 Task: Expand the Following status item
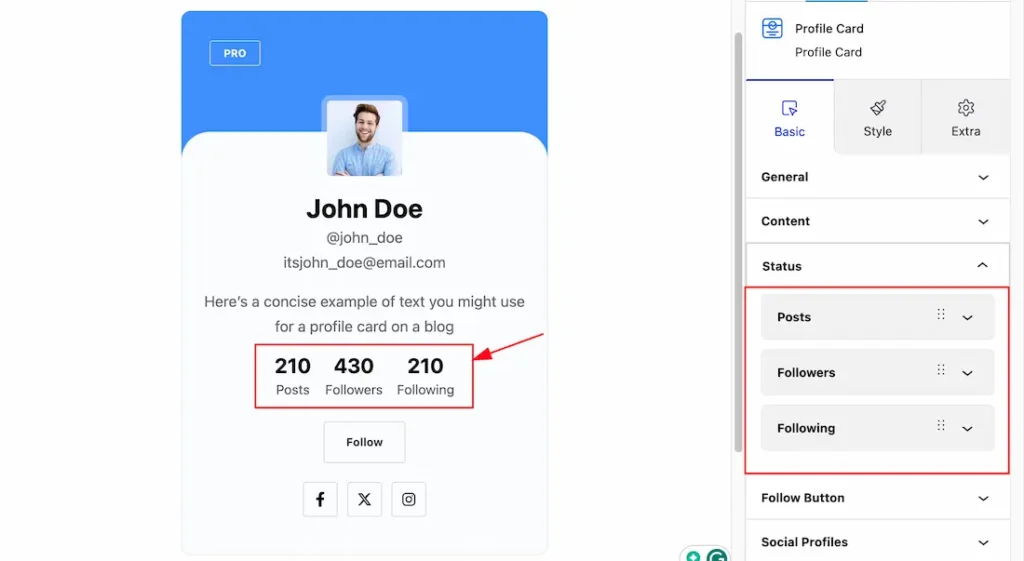coord(967,428)
